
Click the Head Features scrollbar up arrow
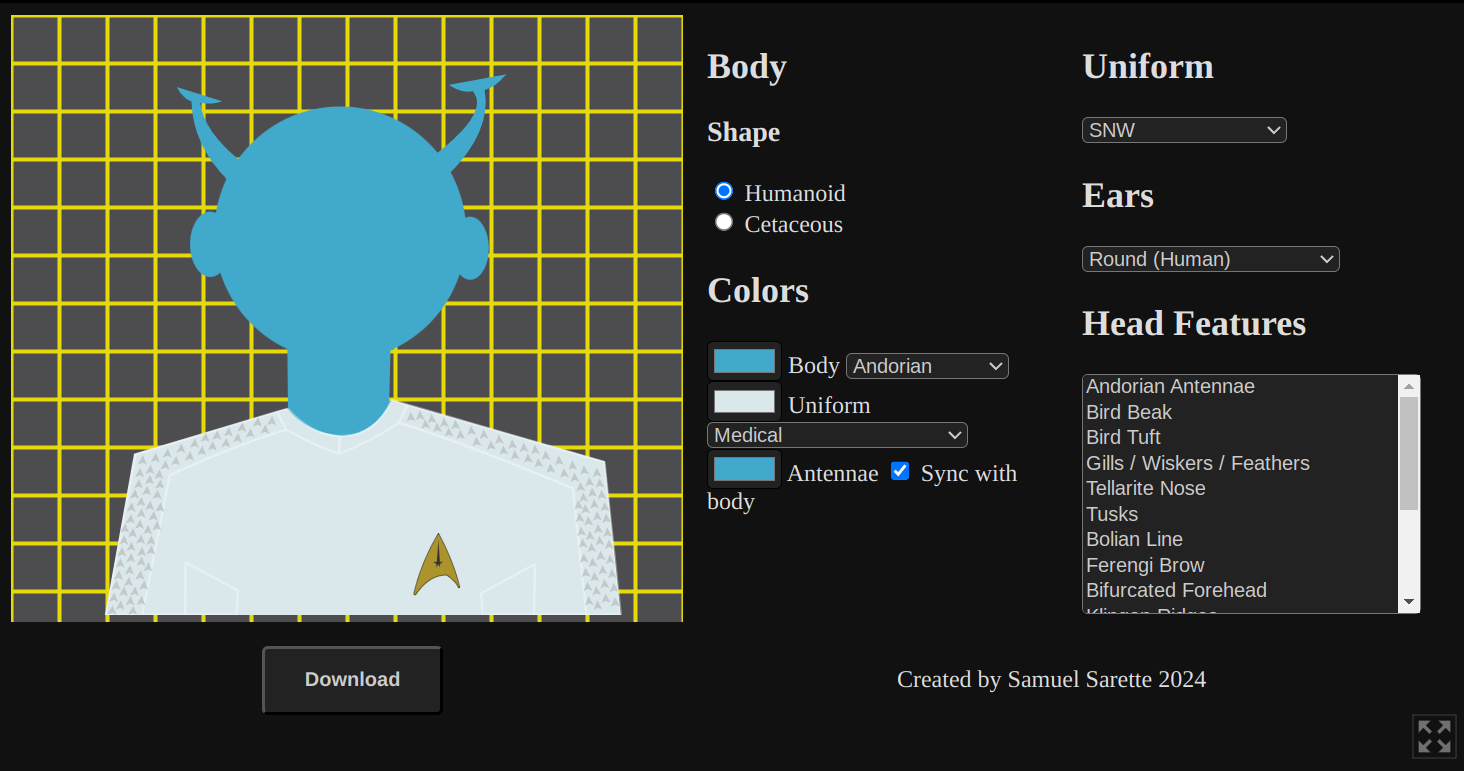coord(1409,386)
